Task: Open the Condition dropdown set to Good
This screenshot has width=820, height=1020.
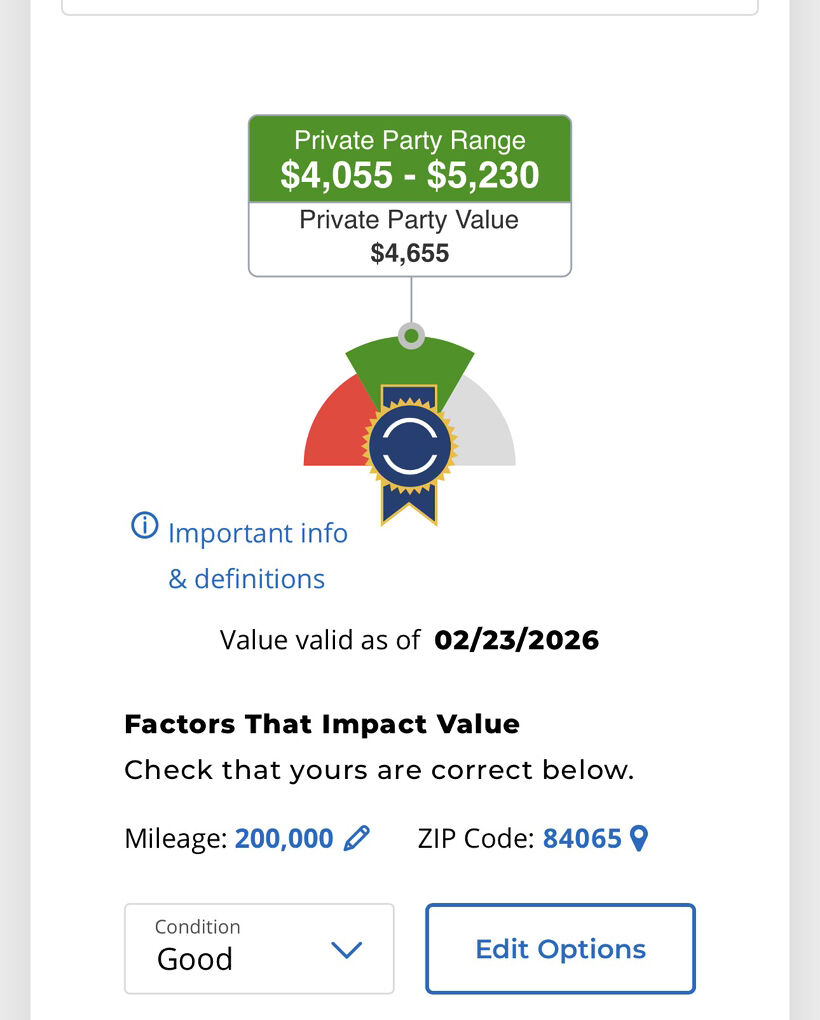Action: [x=259, y=948]
